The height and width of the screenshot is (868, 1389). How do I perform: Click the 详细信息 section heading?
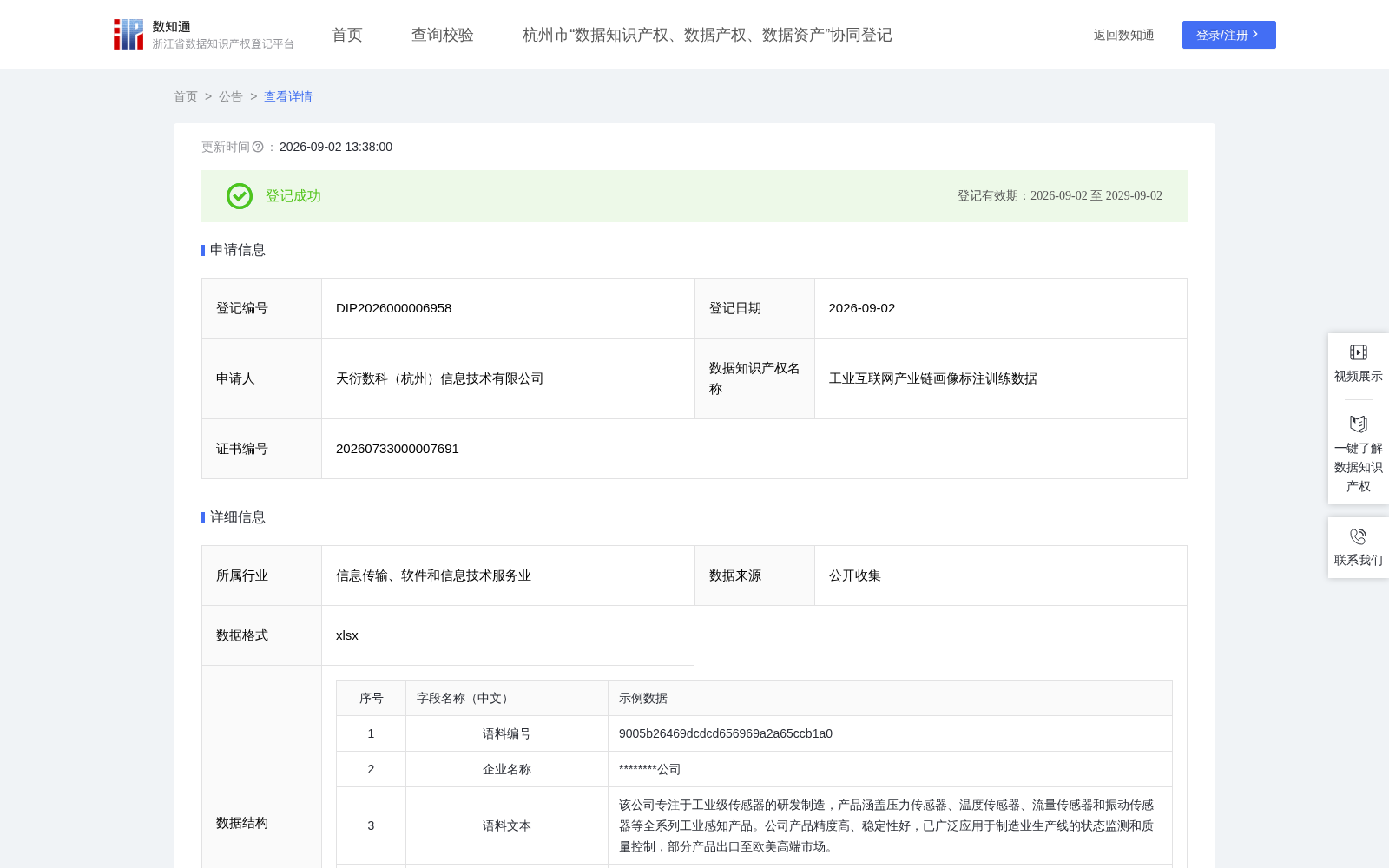pos(238,517)
